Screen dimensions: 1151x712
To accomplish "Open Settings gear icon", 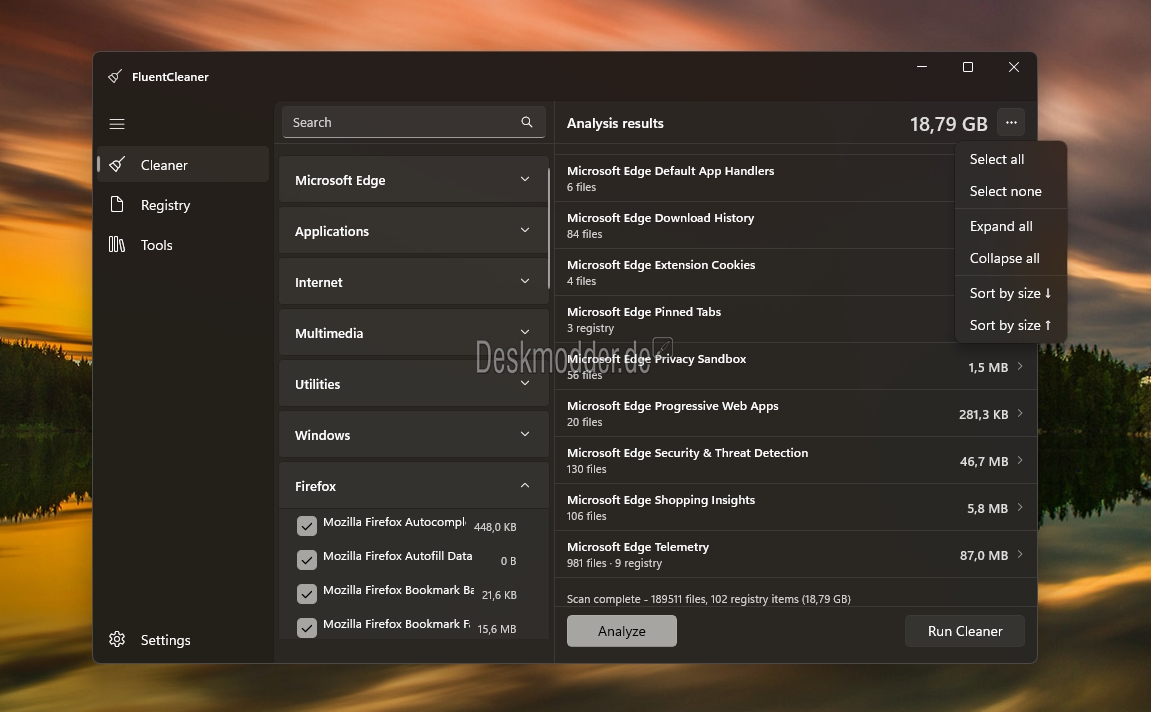I will (x=118, y=640).
